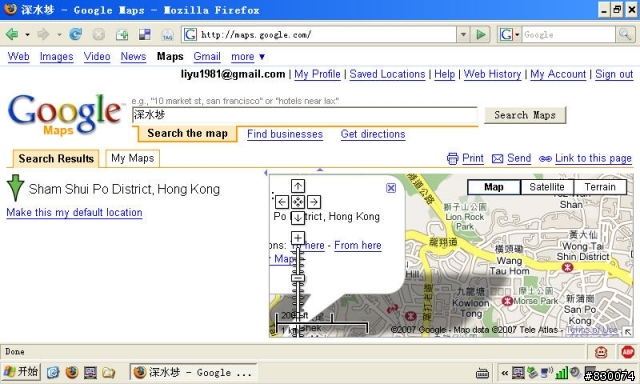Select the Search Results tab
The image size is (640, 384).
point(56,159)
